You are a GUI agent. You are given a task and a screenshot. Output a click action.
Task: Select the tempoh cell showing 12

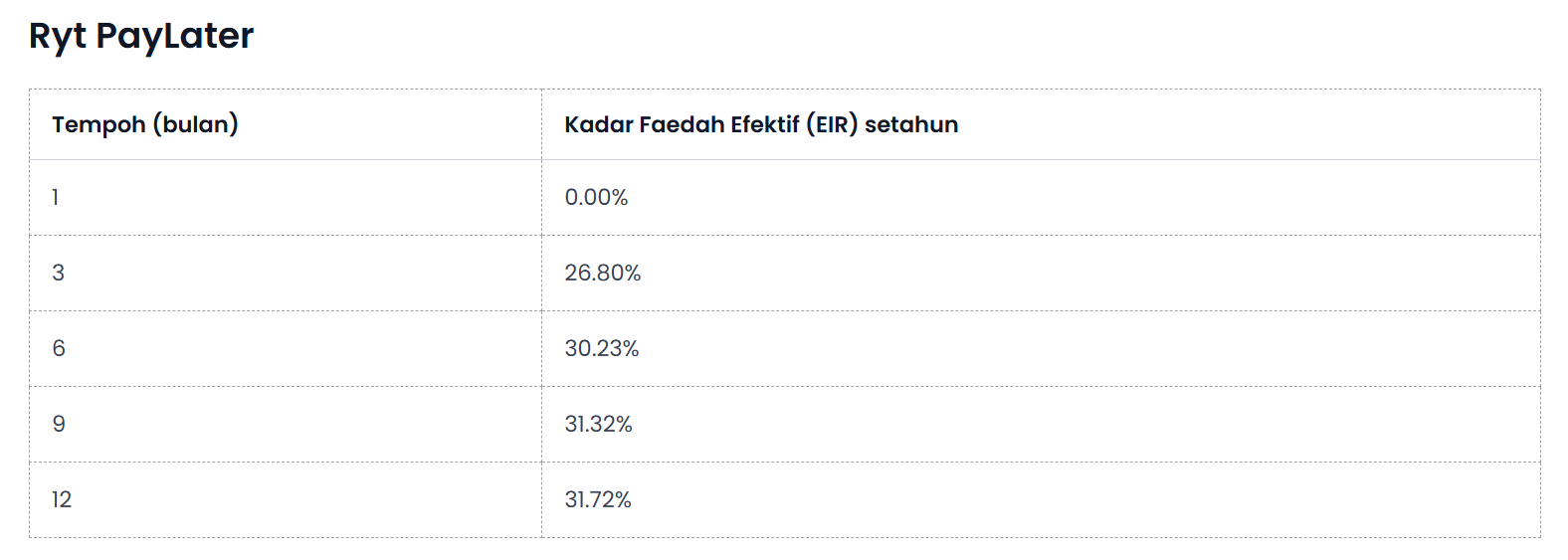pyautogui.click(x=286, y=499)
